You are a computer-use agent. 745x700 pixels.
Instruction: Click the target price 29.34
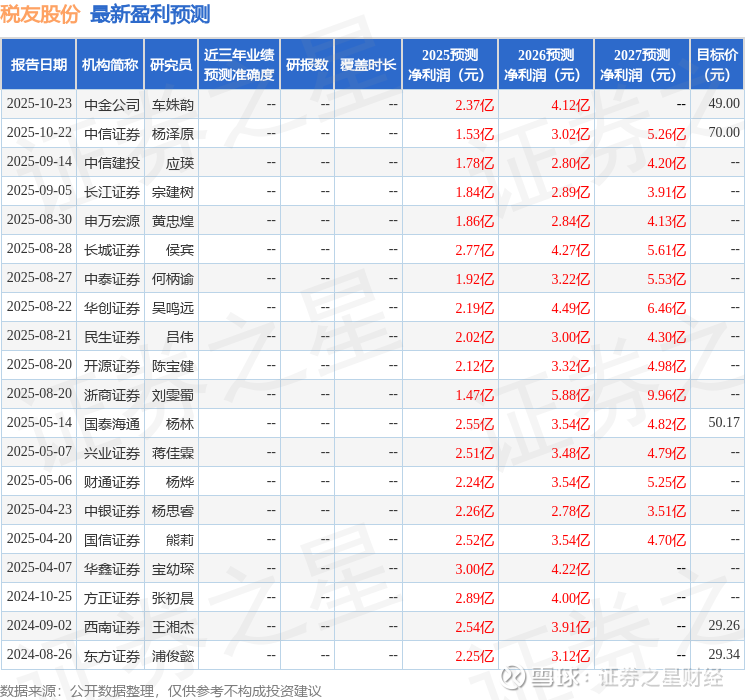[724, 654]
